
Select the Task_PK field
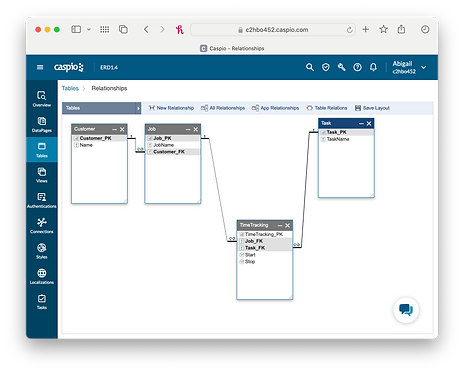(x=346, y=132)
